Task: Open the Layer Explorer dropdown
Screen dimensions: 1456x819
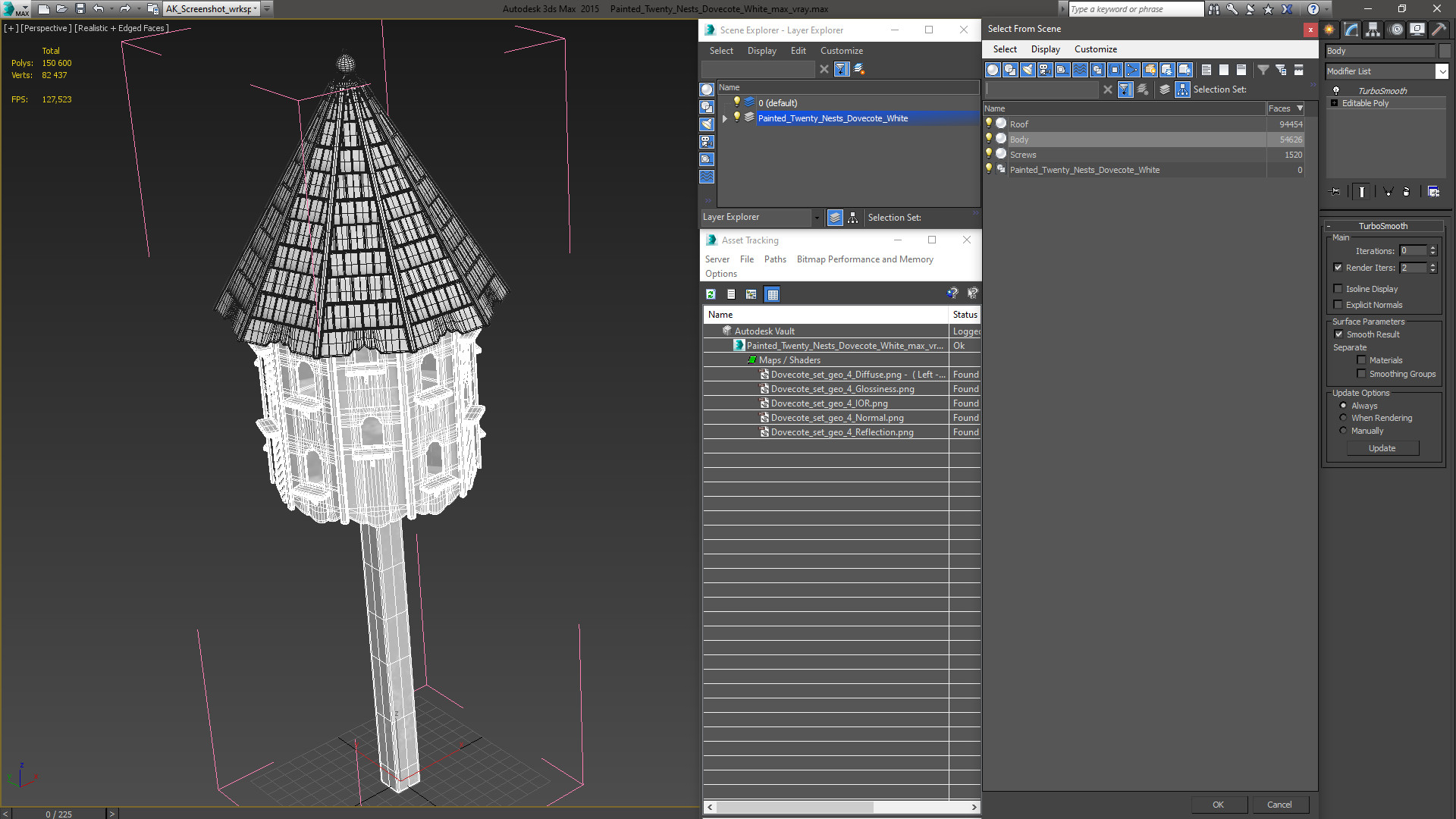Action: 817,218
